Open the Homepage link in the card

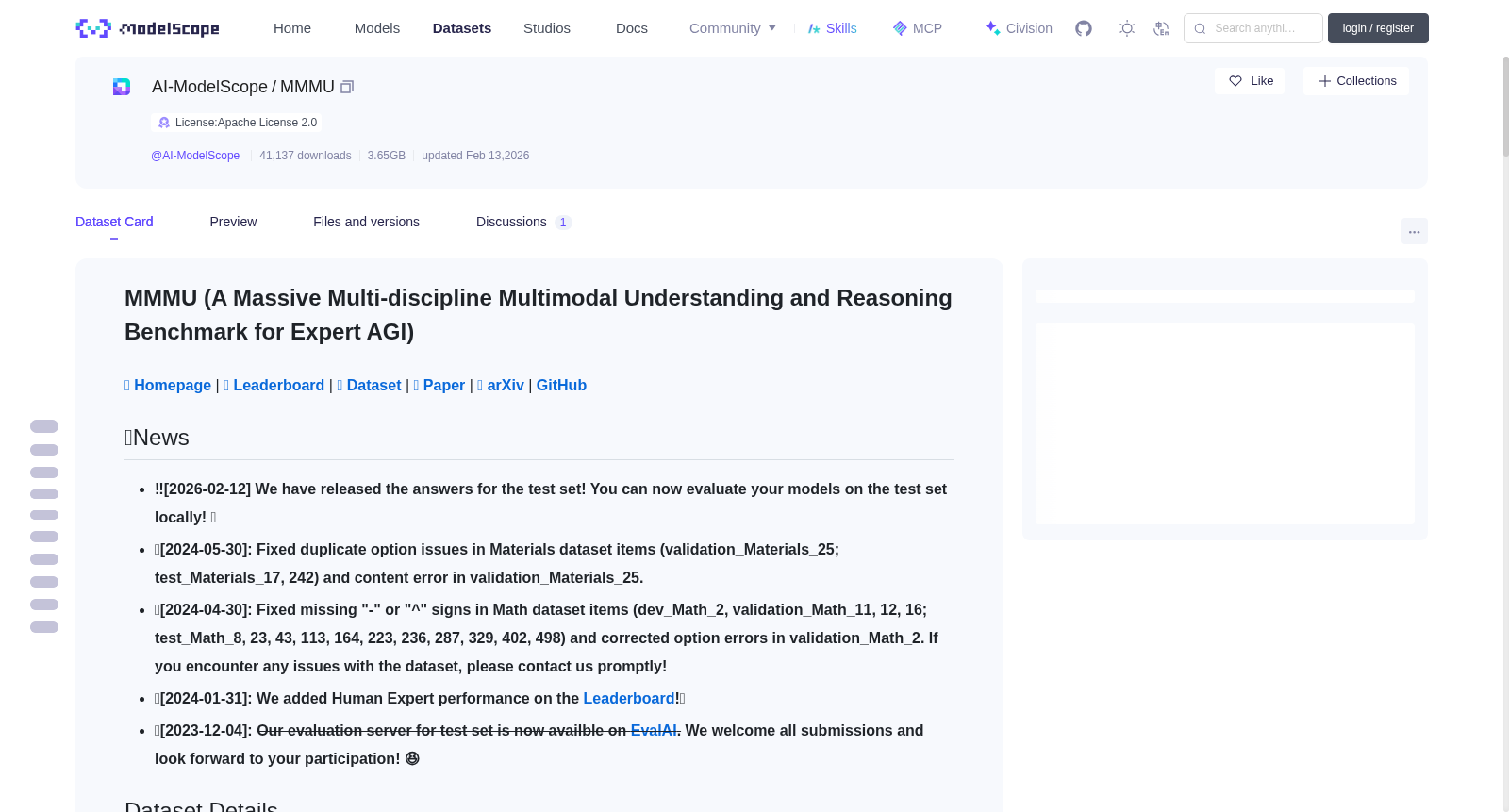pyautogui.click(x=168, y=385)
